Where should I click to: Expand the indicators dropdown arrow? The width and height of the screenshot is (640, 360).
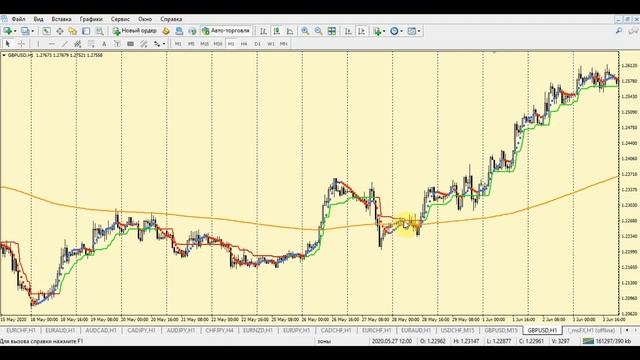[x=384, y=31]
